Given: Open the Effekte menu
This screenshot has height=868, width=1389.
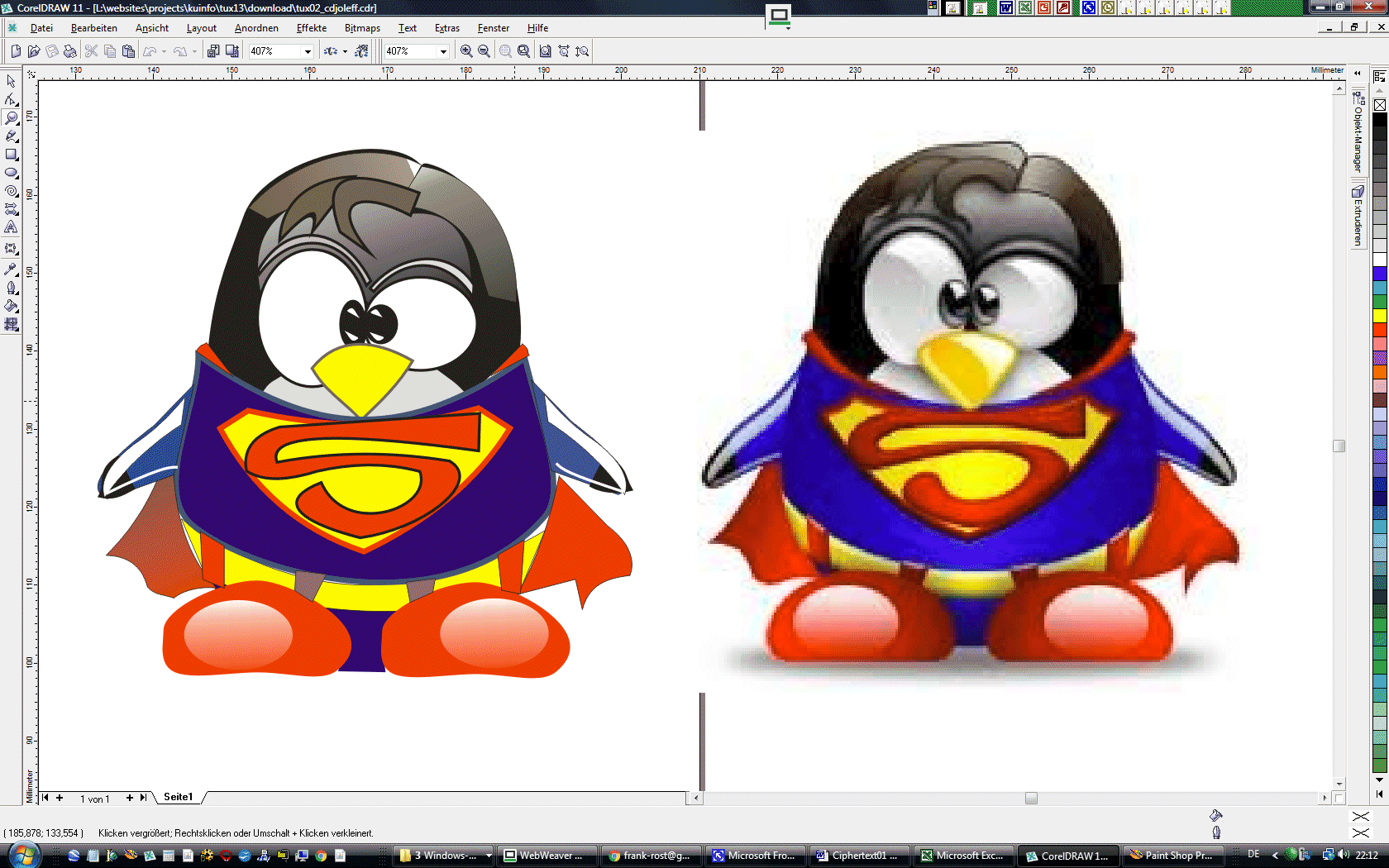Looking at the screenshot, I should click(312, 28).
